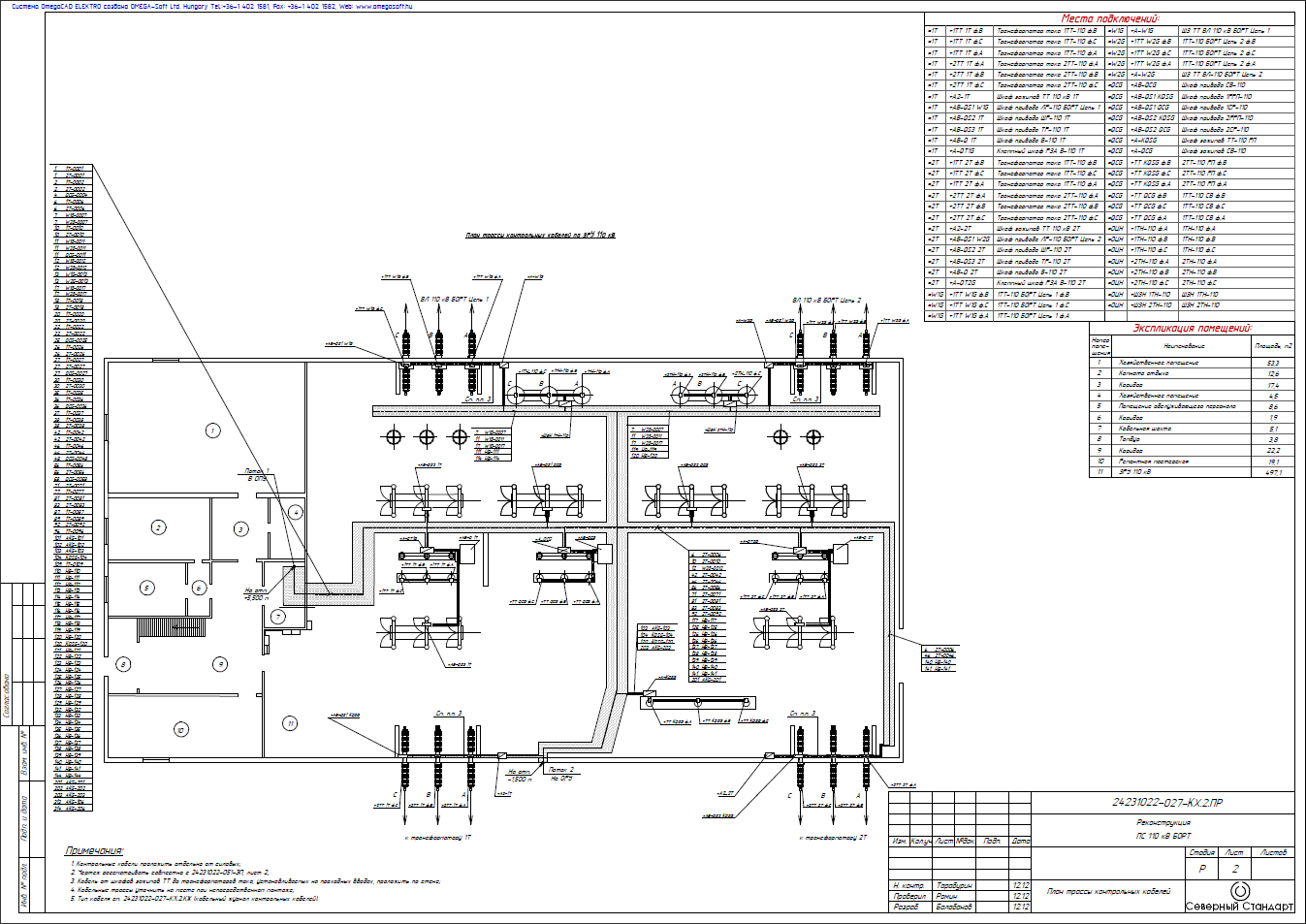Click the room 9 circle marker

pos(221,664)
